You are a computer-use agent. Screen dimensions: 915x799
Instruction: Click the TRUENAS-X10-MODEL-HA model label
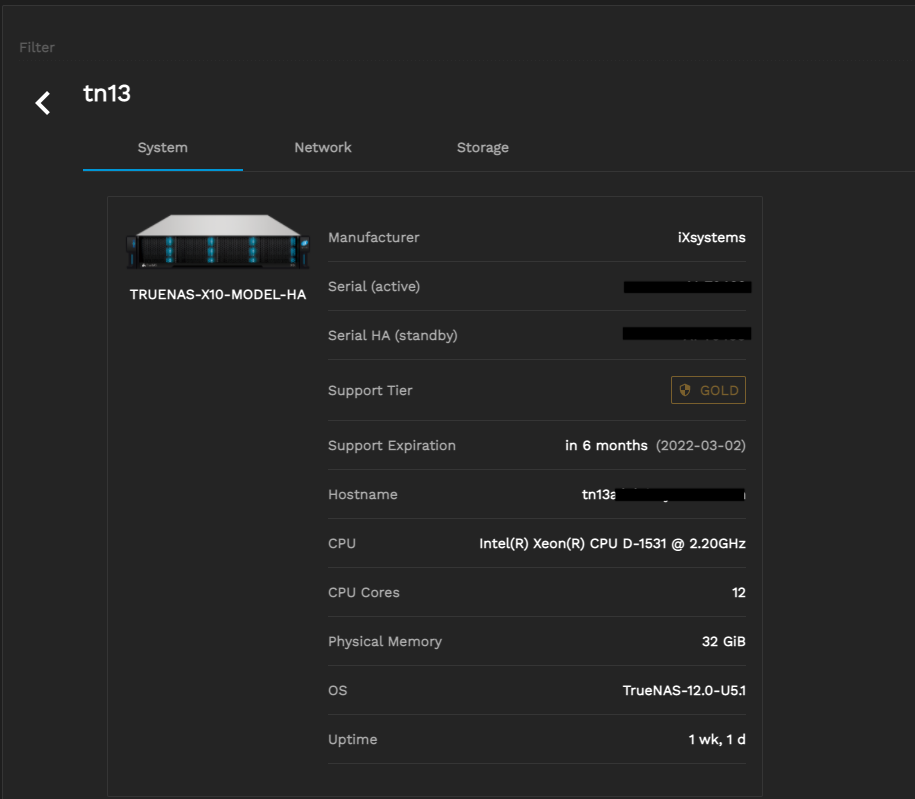click(x=218, y=295)
